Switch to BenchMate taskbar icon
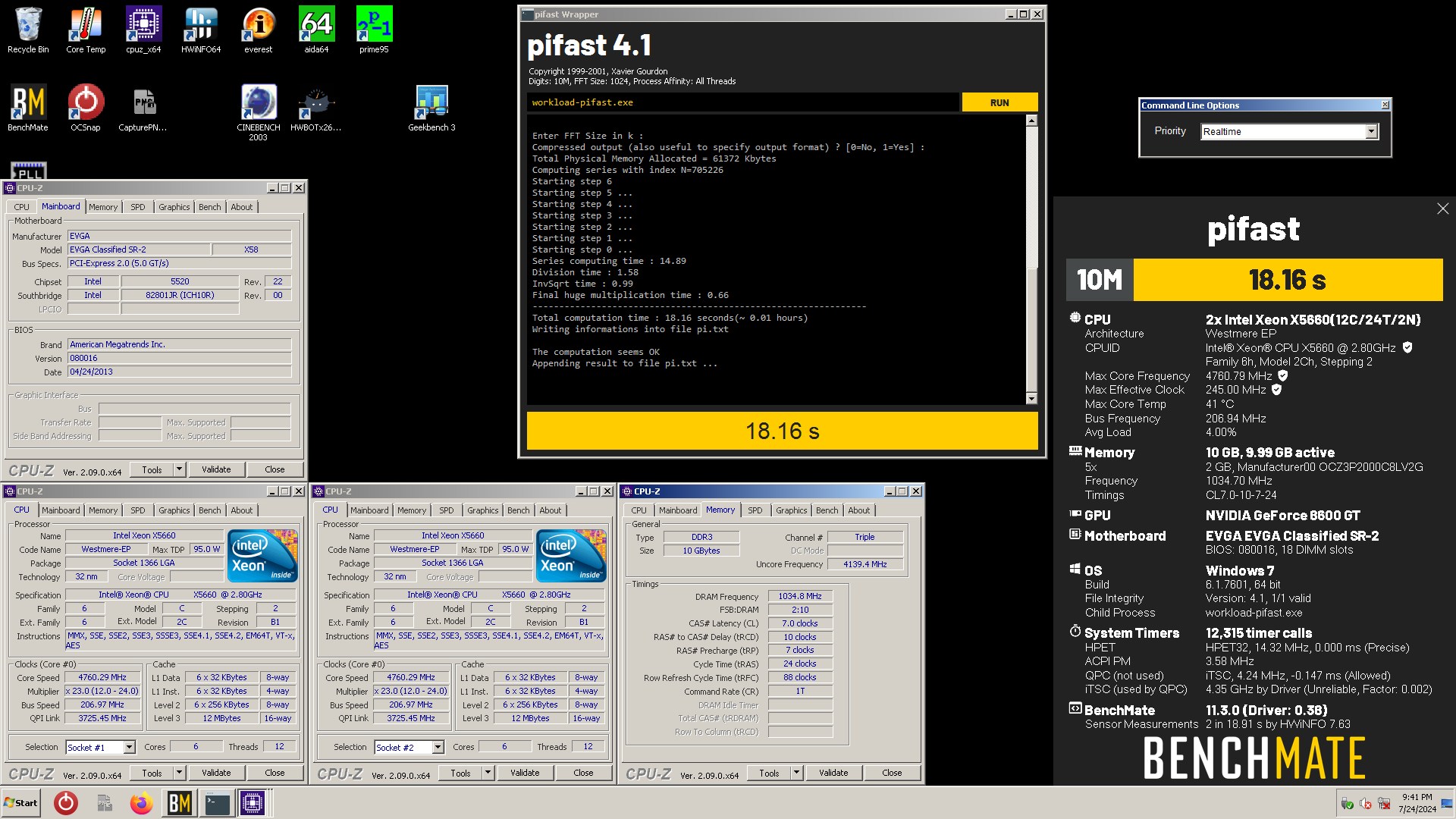This screenshot has height=819, width=1456. [x=179, y=803]
